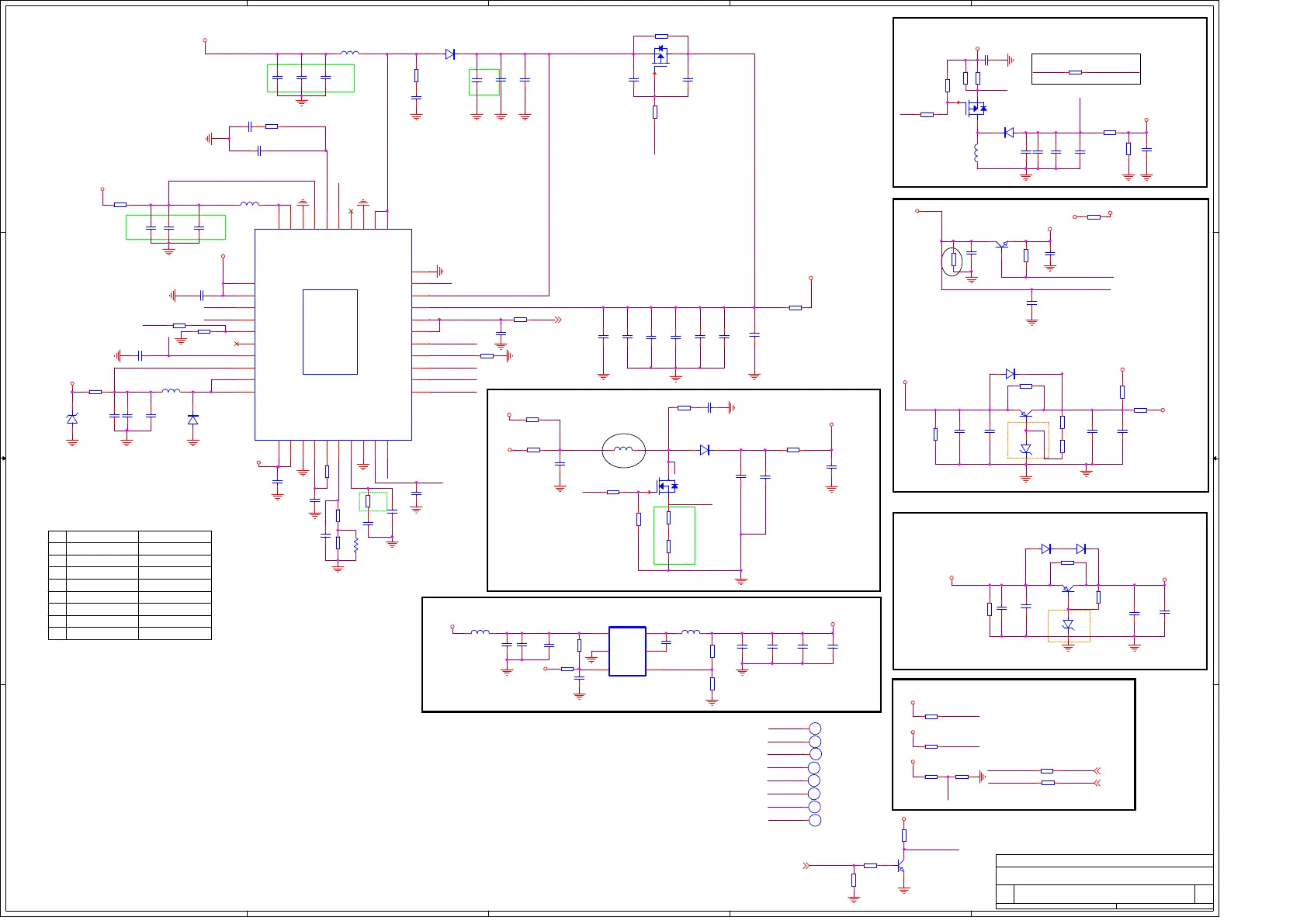Select the solid green box enclosing two stacked resistors
Screen dimensions: 1307x924
674,535
